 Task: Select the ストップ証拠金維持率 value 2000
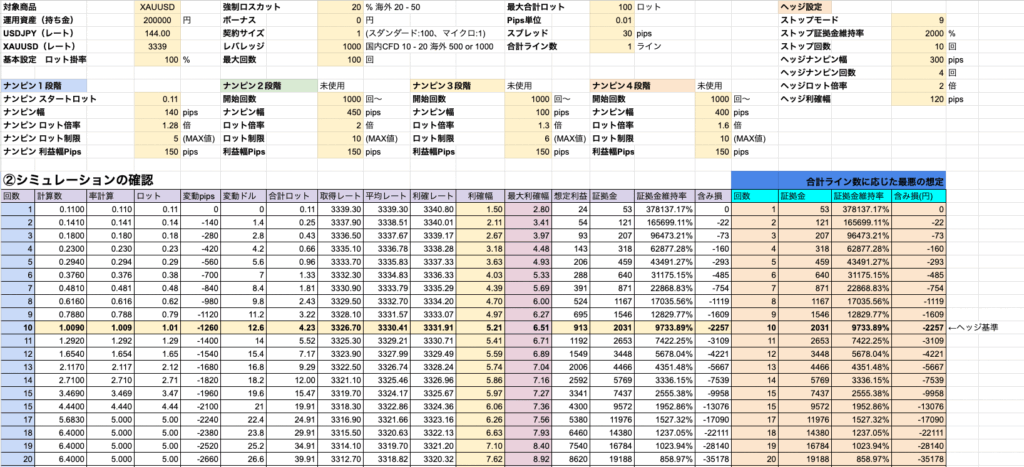pyautogui.click(x=919, y=33)
